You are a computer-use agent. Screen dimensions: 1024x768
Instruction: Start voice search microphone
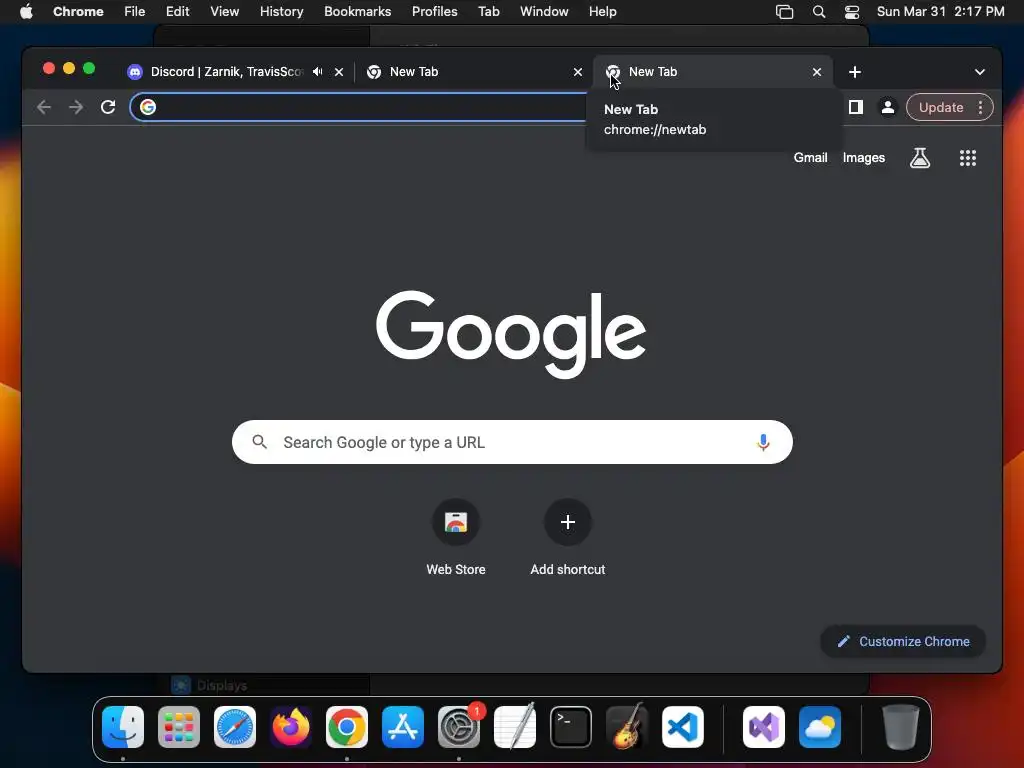(x=763, y=442)
